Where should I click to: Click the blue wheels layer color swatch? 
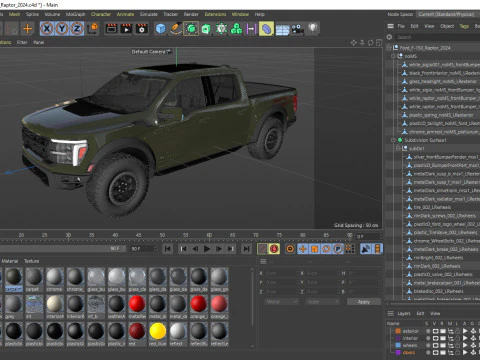[398, 345]
